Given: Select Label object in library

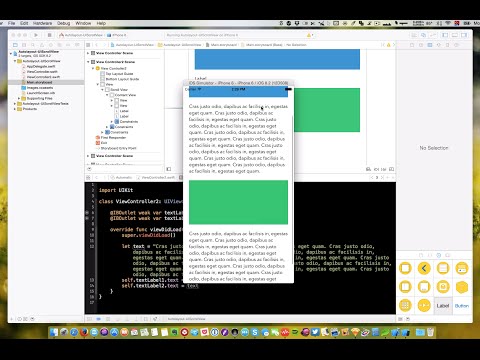Looking at the screenshot, I should [443, 305].
